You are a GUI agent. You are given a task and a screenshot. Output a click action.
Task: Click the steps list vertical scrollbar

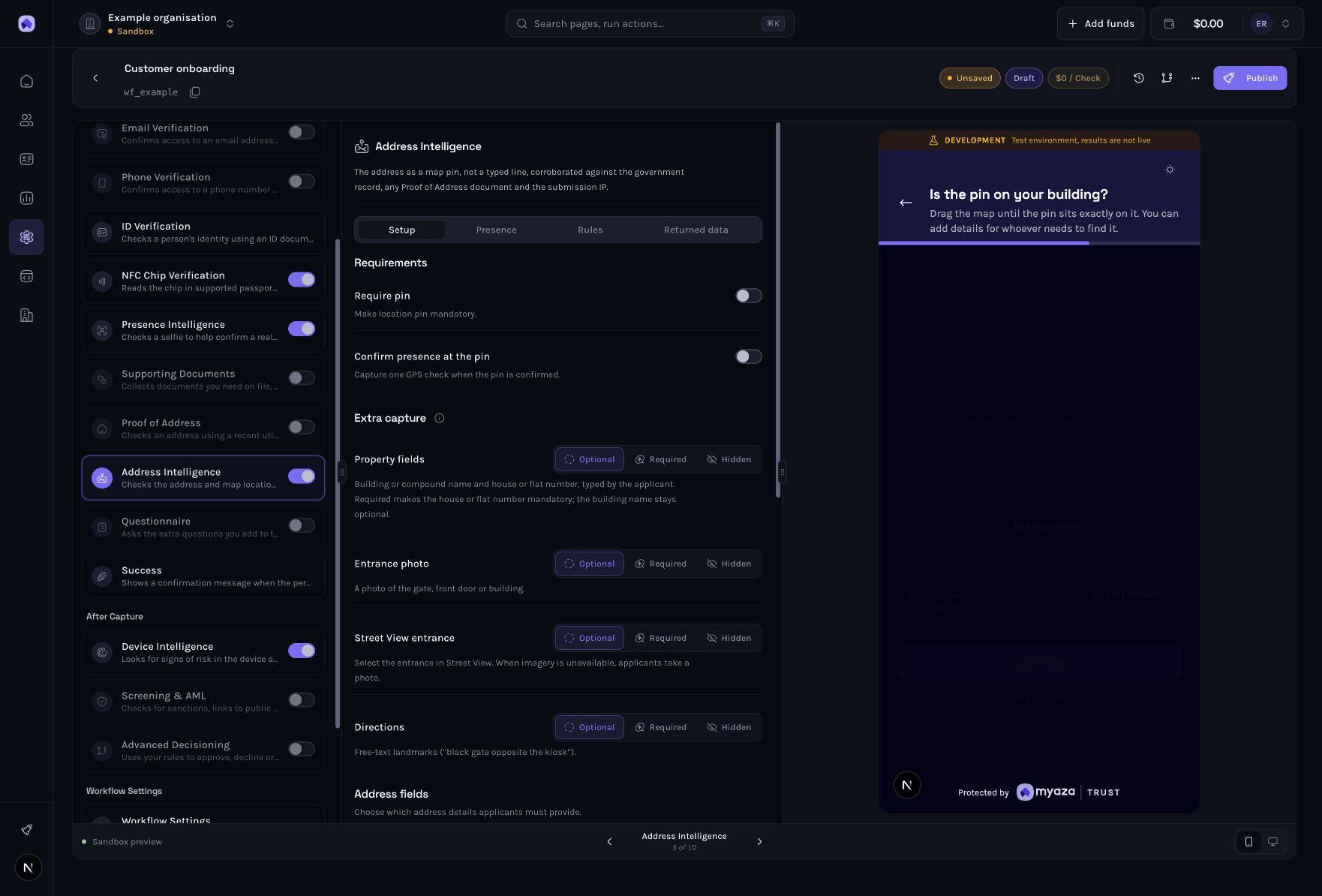[x=337, y=483]
